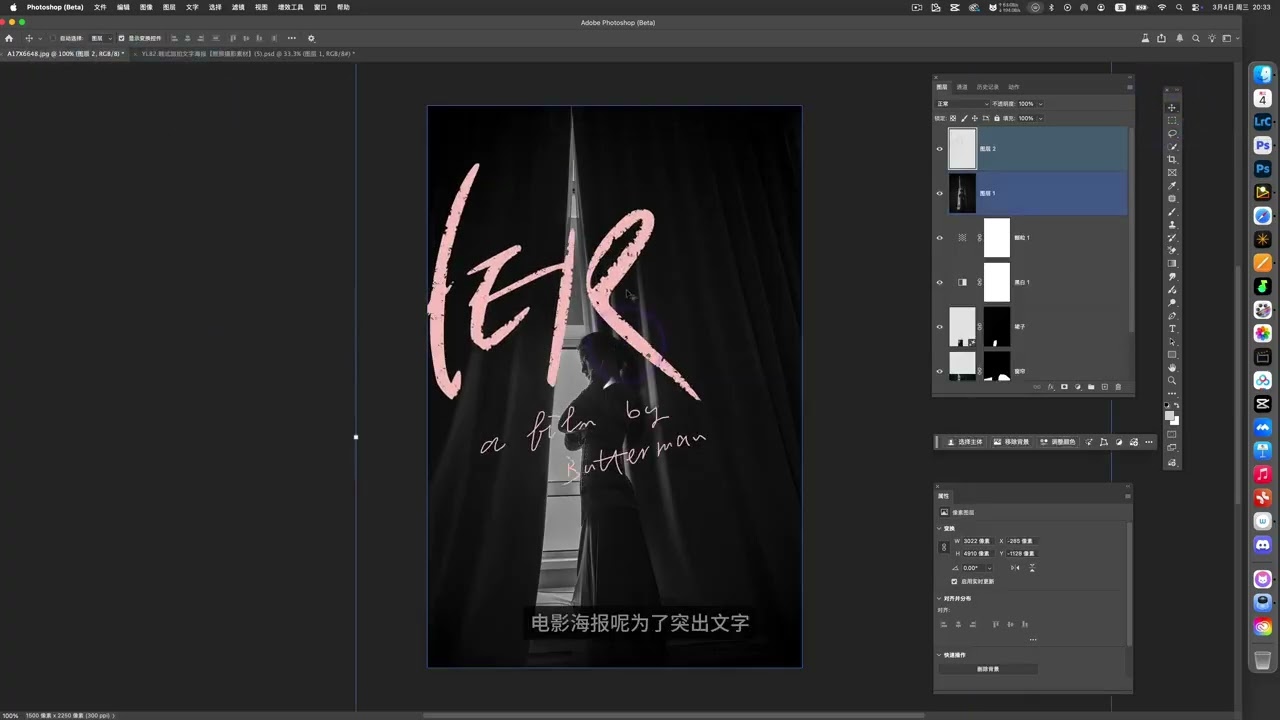Flip vertically in Properties panel
Screen dimensions: 1280x720
click(x=1032, y=568)
